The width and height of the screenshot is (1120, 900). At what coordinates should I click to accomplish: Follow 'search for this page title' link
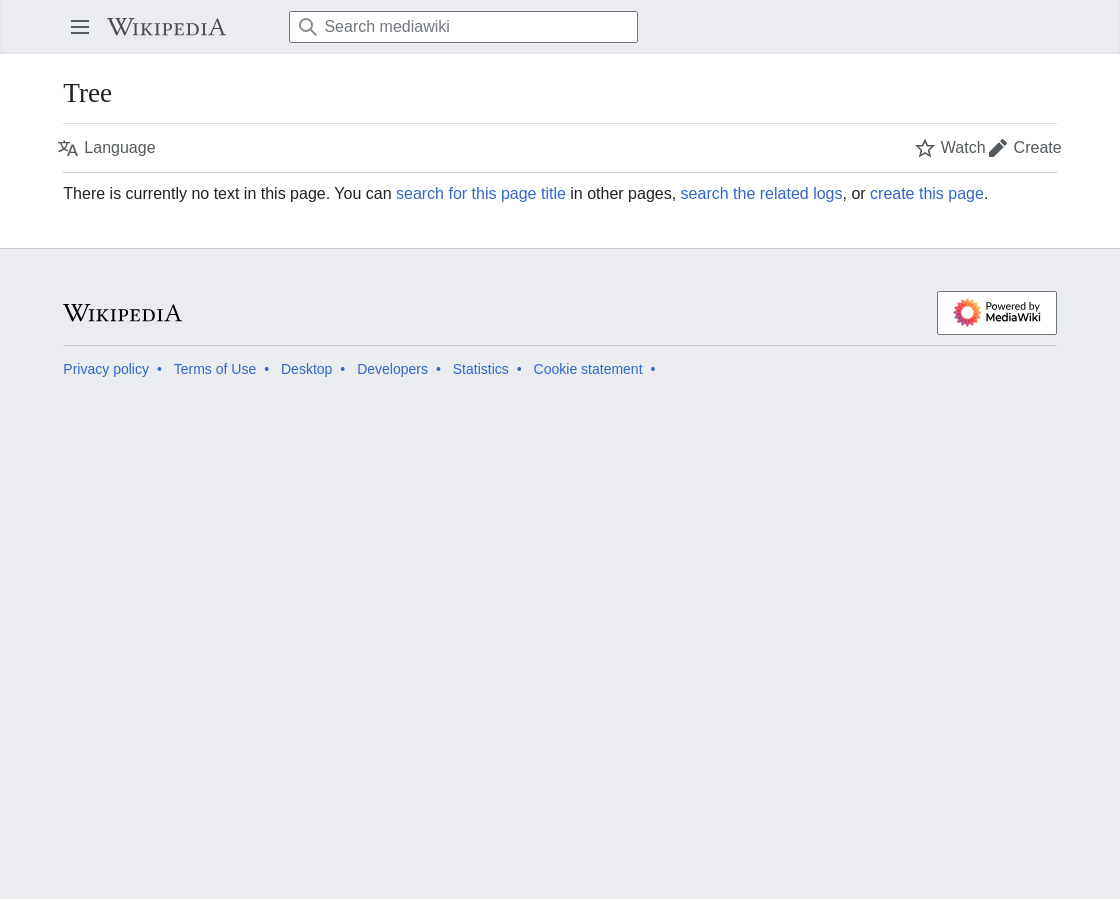pos(481,194)
